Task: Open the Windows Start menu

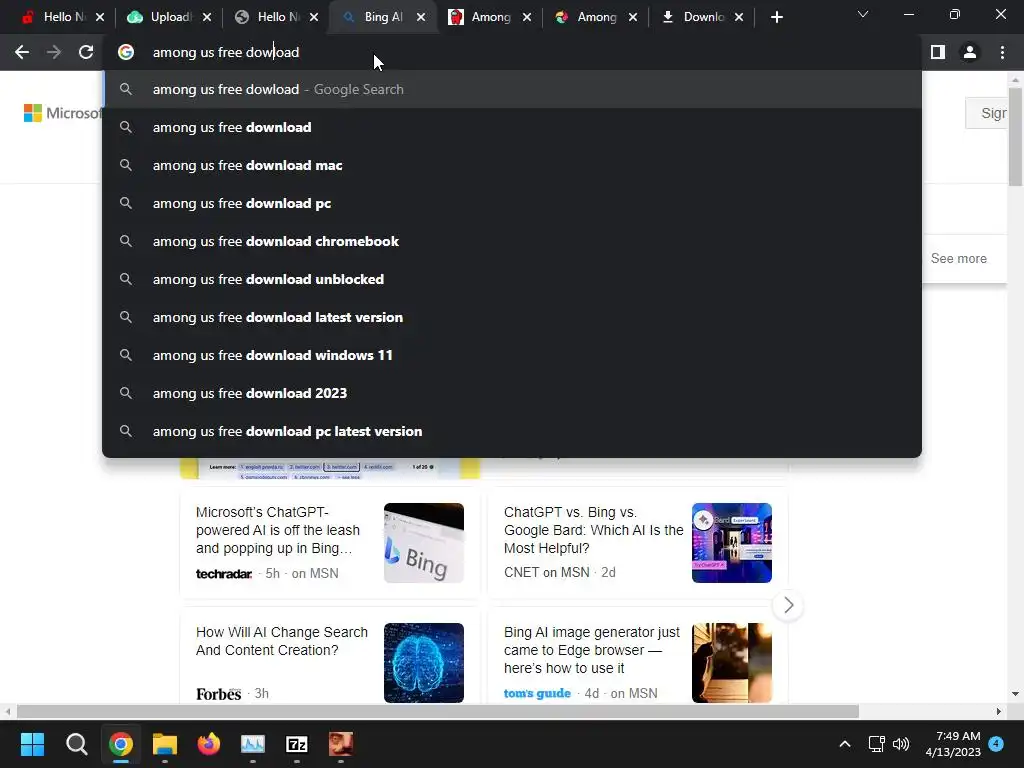Action: (x=32, y=744)
